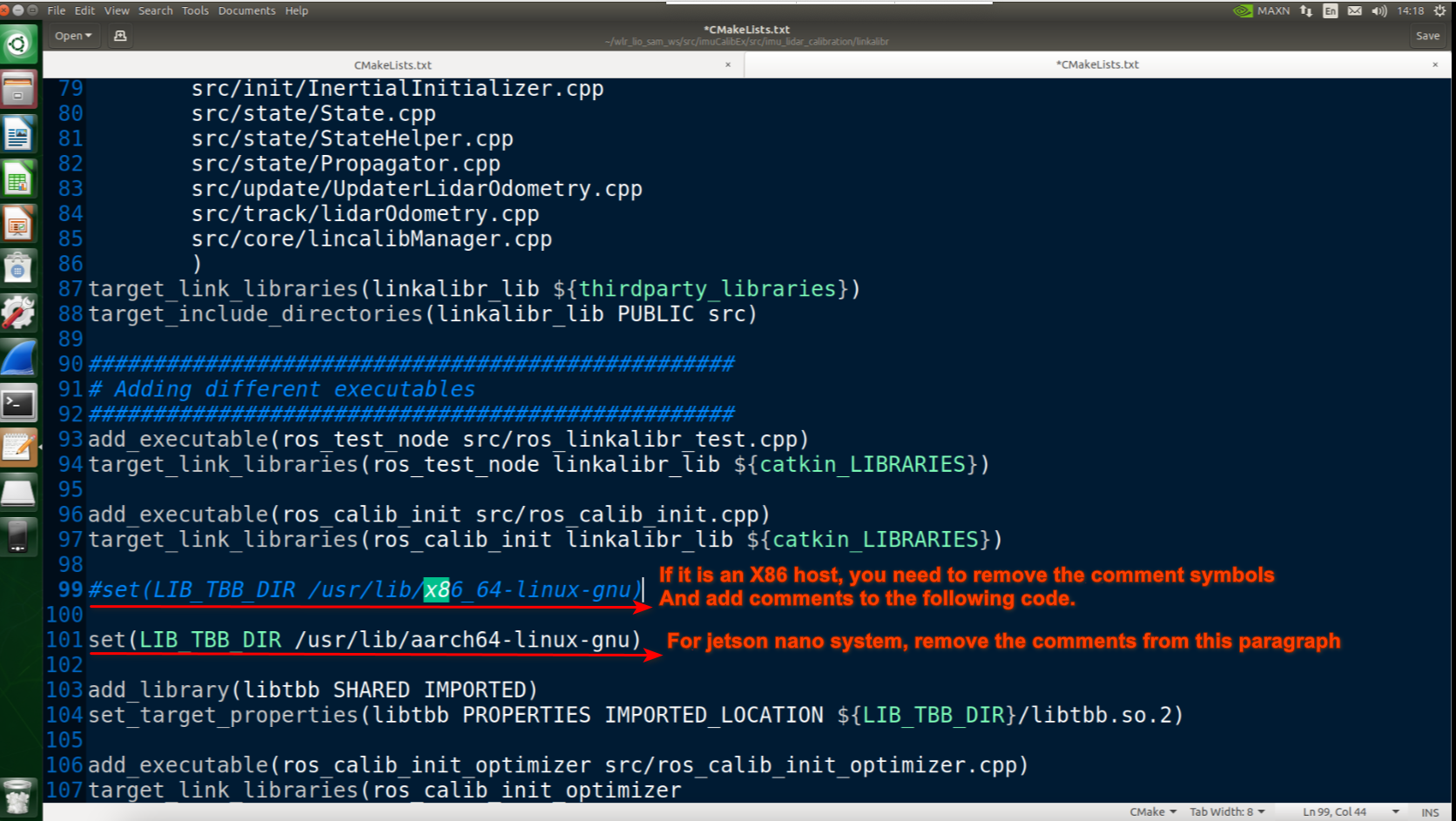Open the CMake language selector
Screen dimensions: 1456x821
1152,811
